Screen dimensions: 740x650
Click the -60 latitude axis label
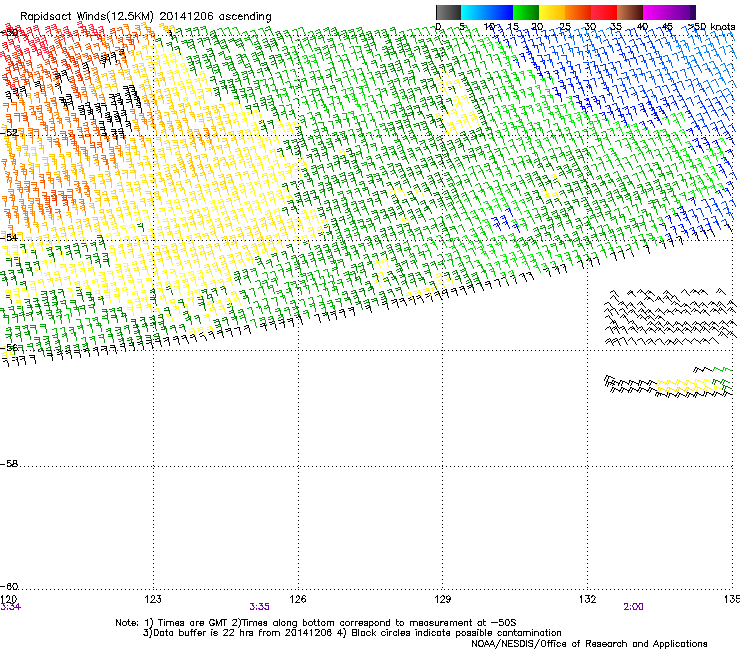(x=9, y=586)
